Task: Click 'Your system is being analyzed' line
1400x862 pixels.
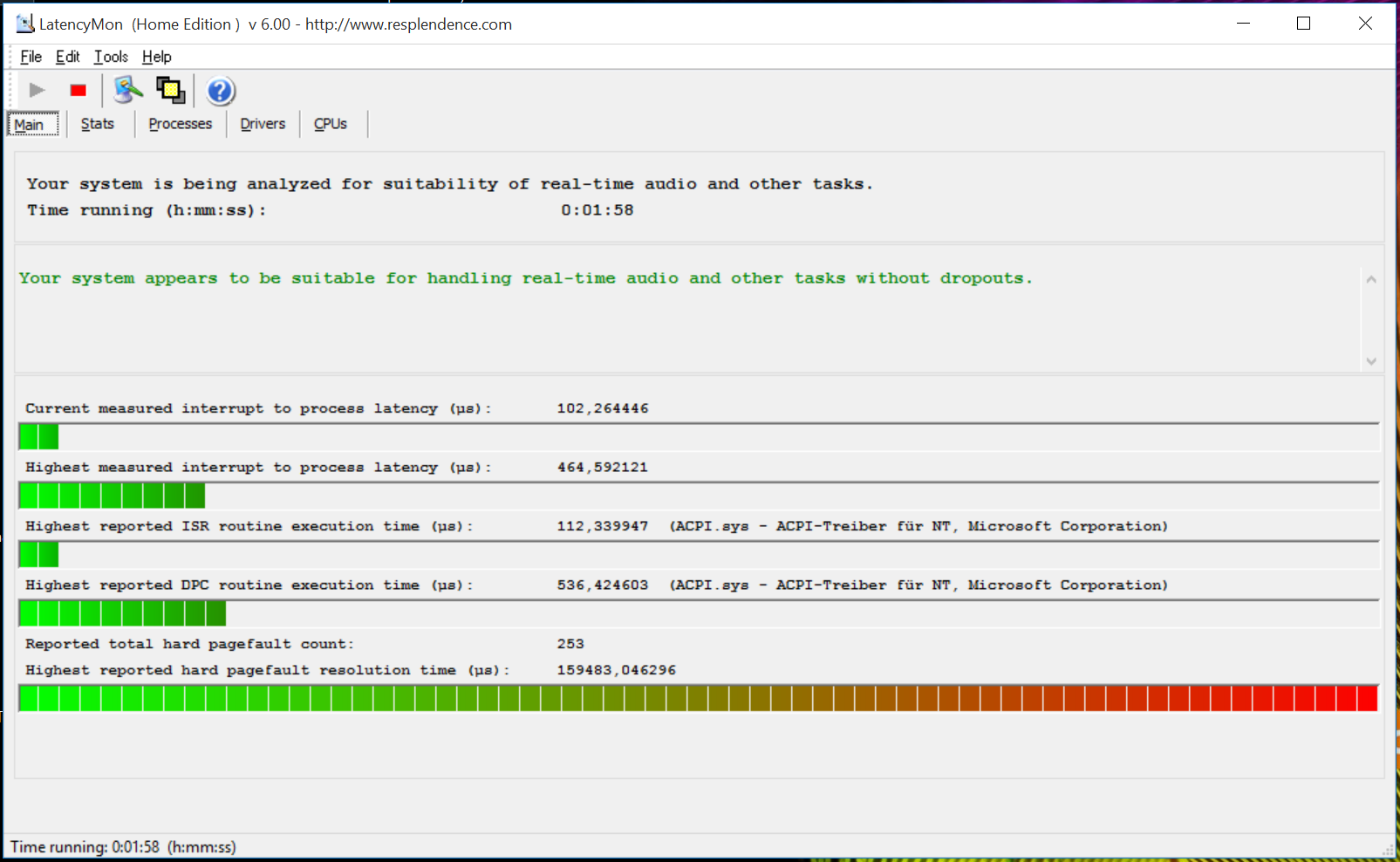Action: point(449,184)
